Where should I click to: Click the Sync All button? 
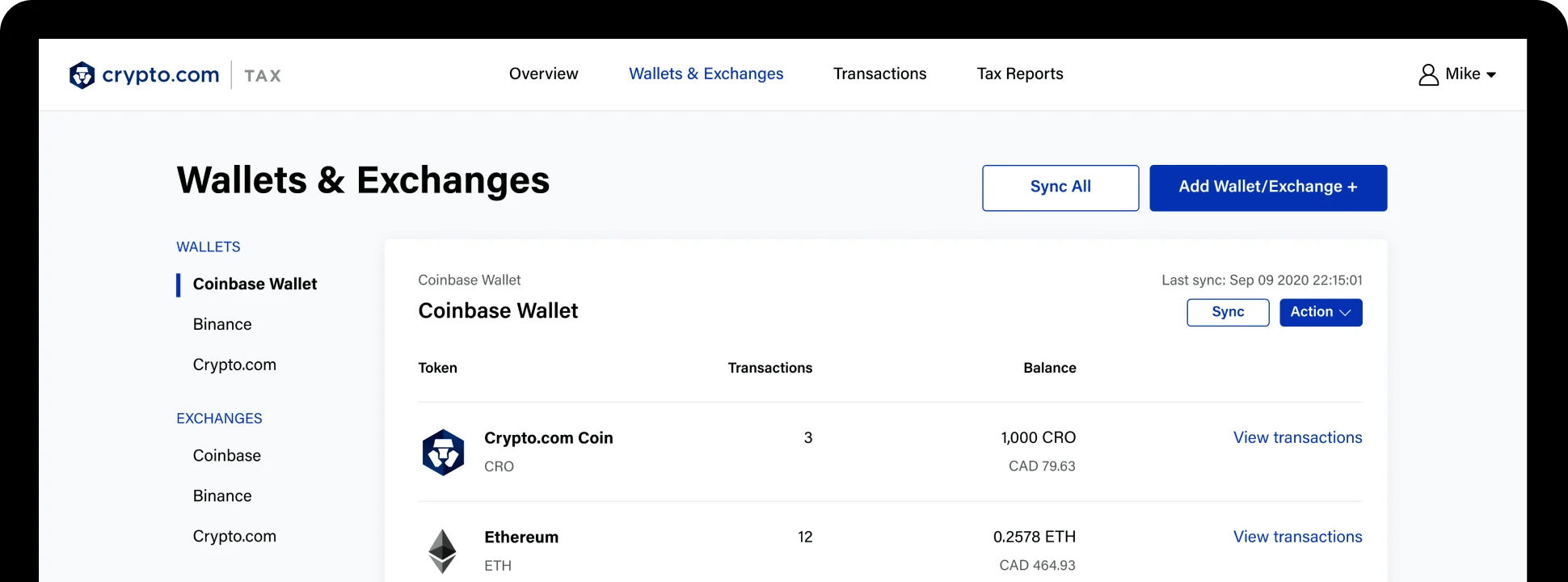pos(1060,188)
